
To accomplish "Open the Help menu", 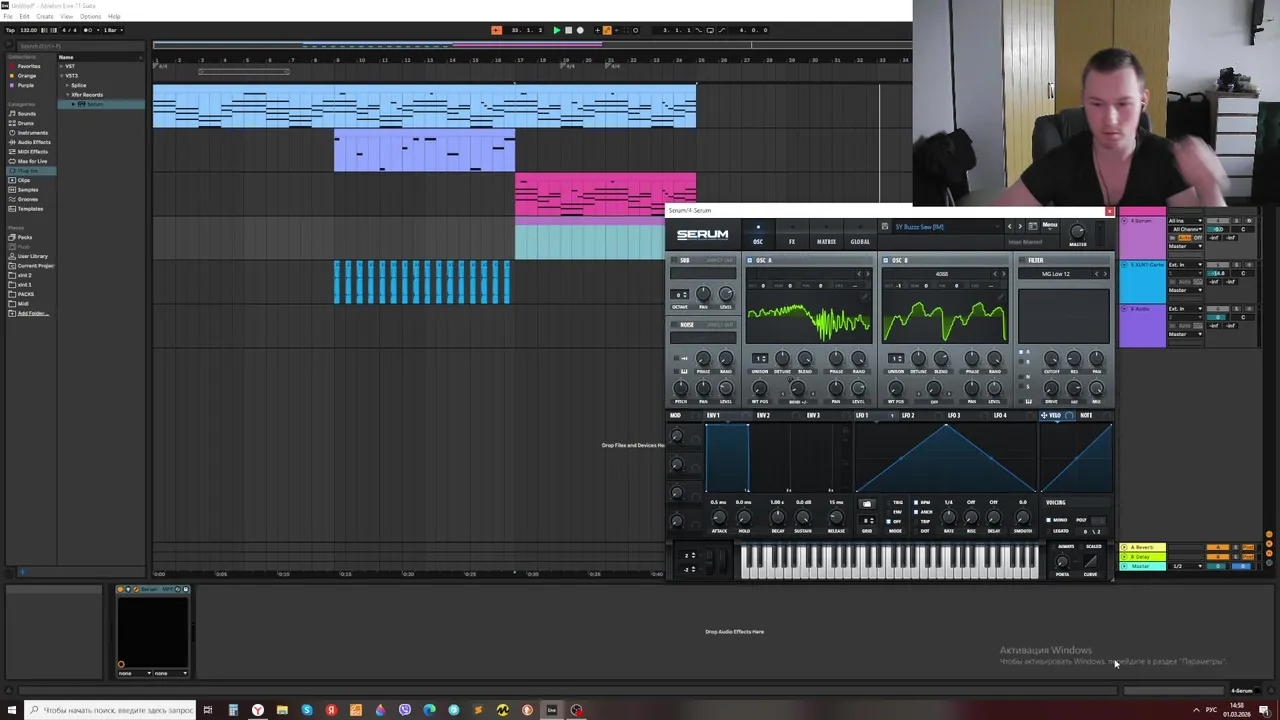I will coord(114,16).
